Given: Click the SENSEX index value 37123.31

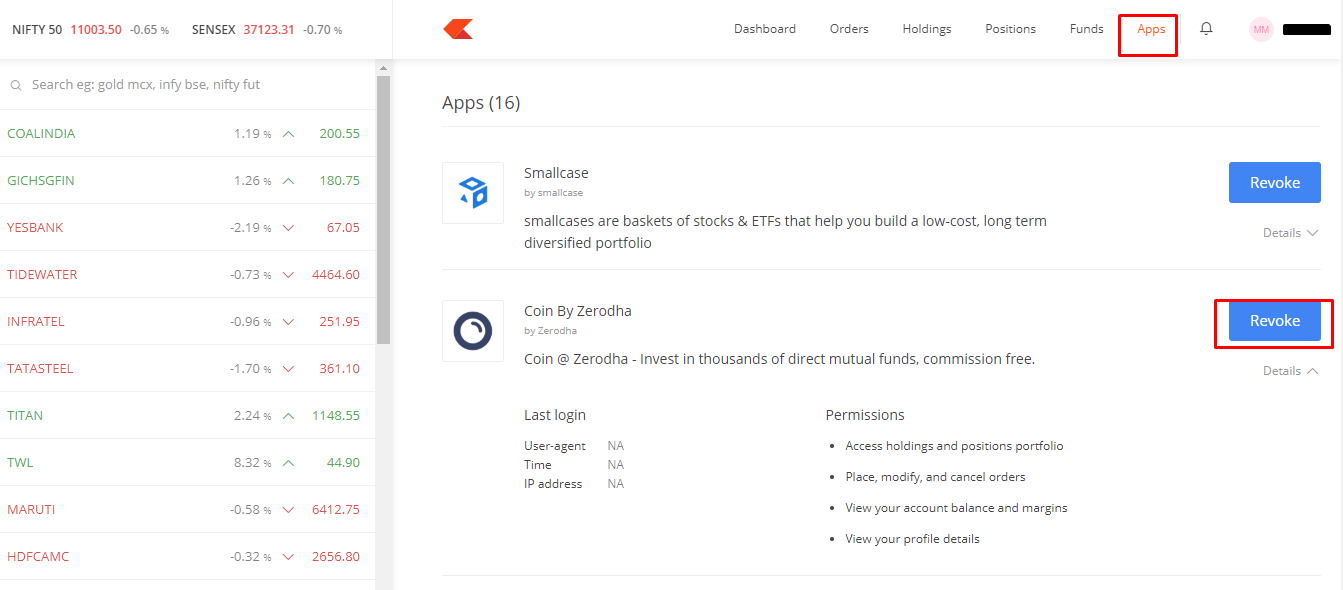Looking at the screenshot, I should (x=269, y=30).
